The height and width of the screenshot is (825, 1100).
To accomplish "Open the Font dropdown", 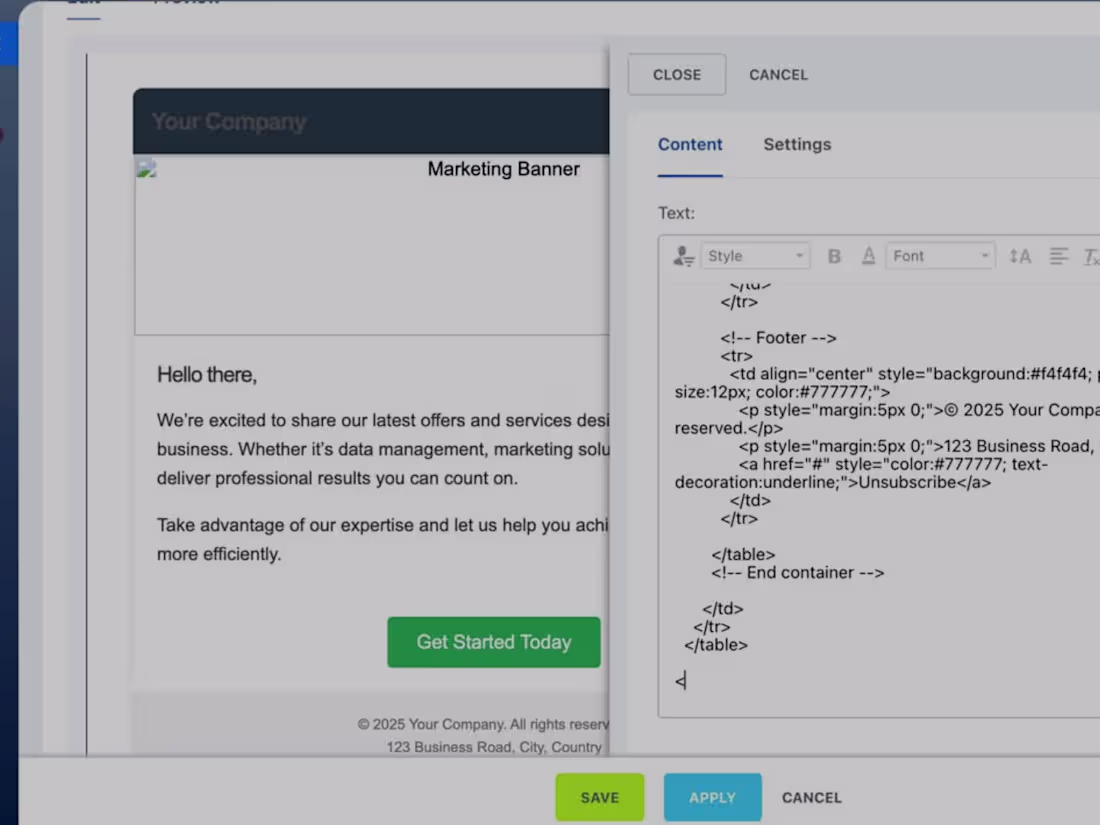I will pos(935,255).
